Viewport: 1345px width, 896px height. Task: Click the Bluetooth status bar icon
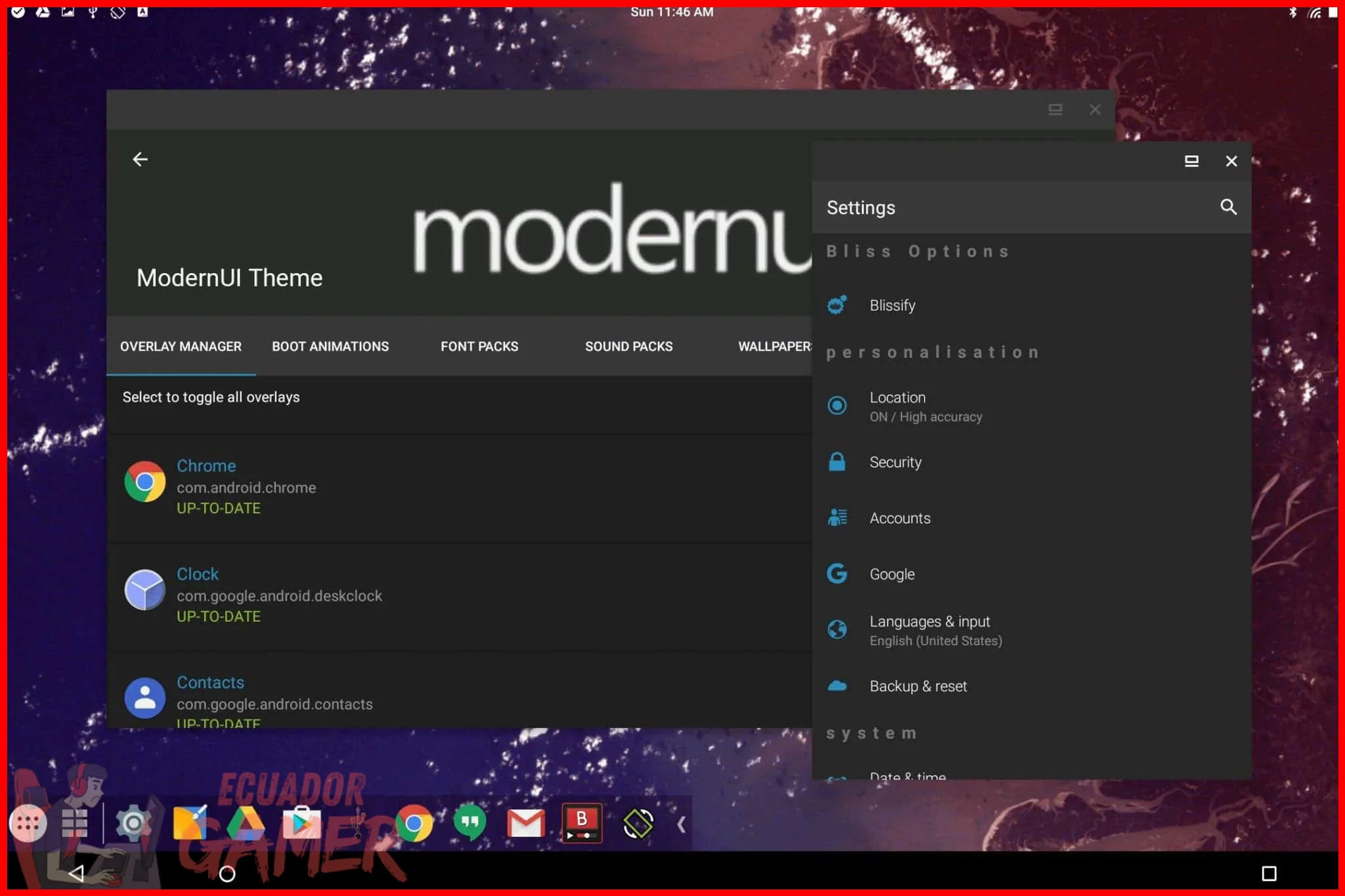pos(1292,12)
